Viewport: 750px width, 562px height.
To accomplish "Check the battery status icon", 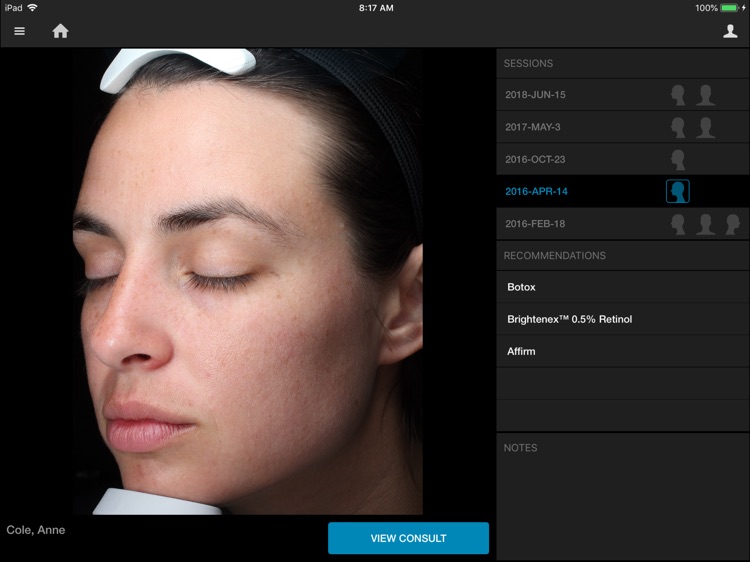I will coord(731,8).
